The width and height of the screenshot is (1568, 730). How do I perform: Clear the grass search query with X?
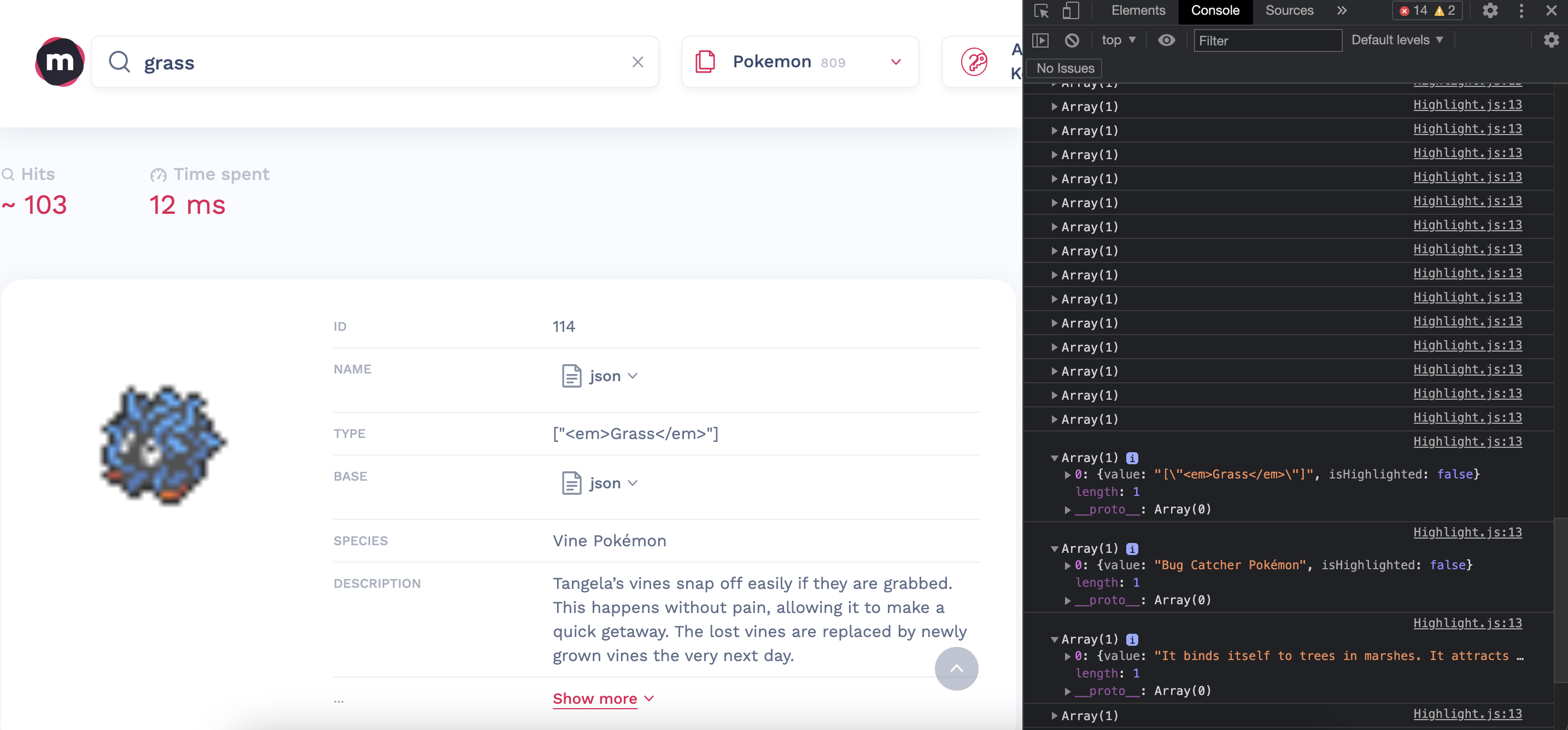coord(637,62)
